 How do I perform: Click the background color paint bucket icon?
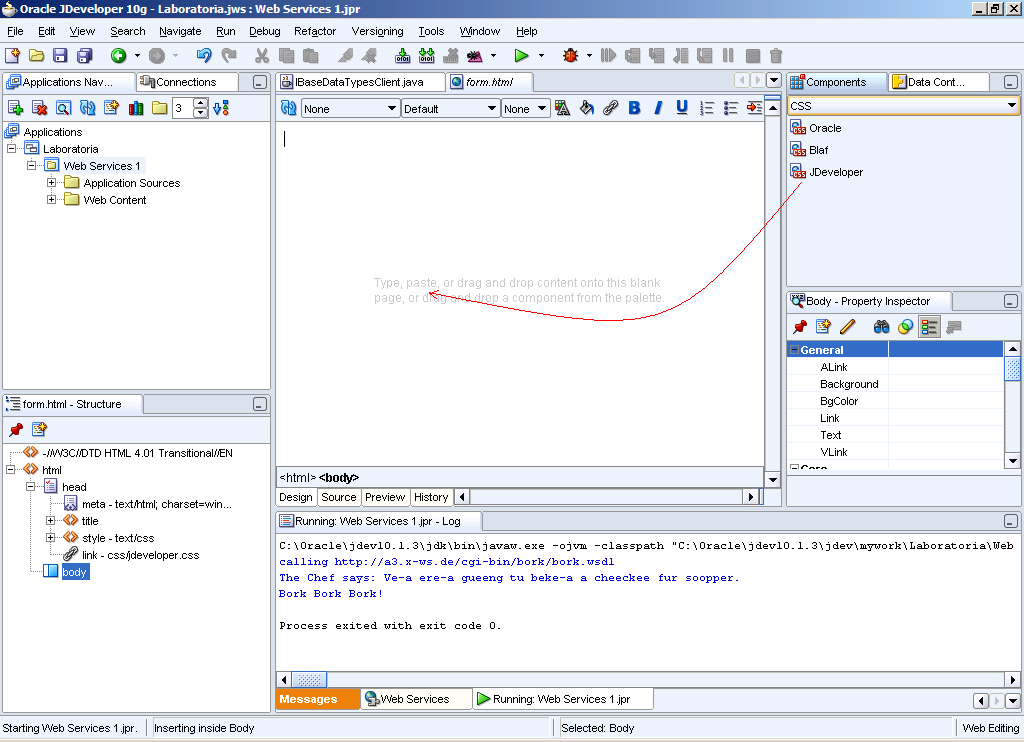586,108
